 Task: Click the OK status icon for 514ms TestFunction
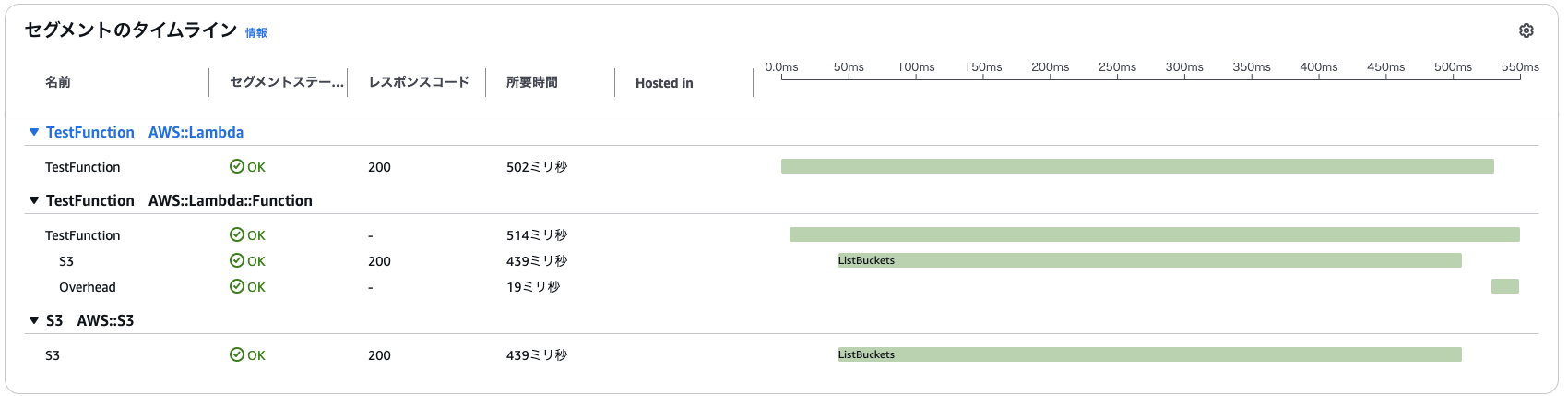pos(237,234)
